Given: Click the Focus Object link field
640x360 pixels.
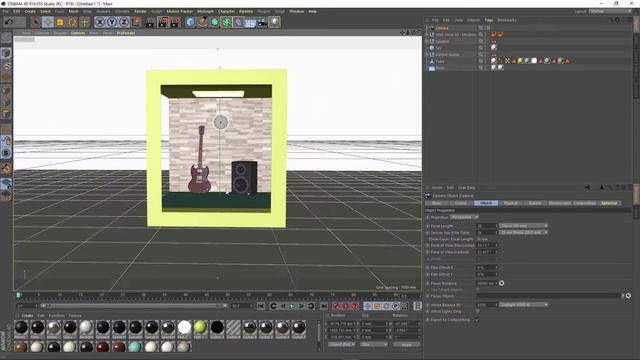Looking at the screenshot, I should [549, 296].
